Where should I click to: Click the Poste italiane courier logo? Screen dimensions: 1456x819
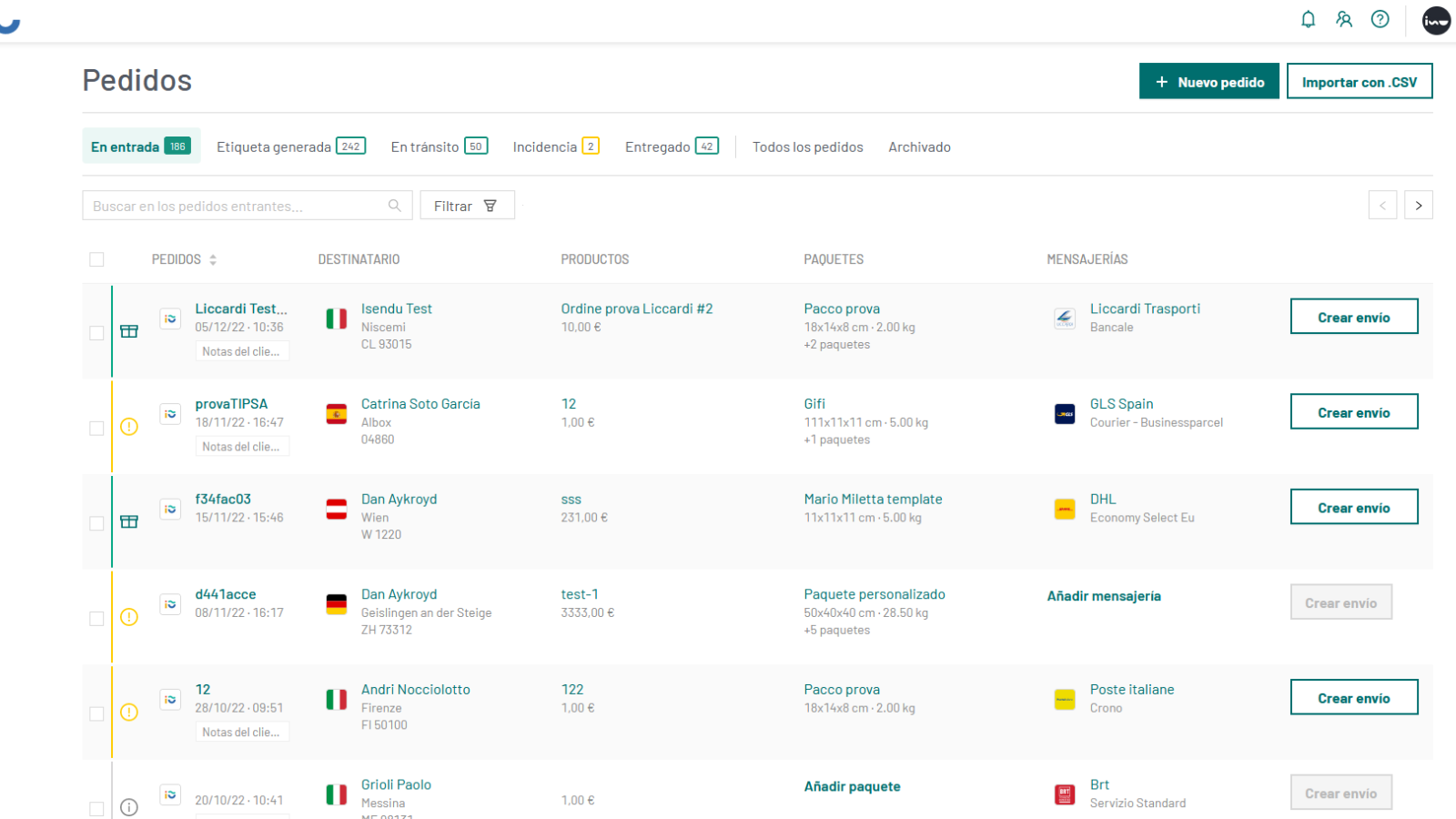point(1065,700)
